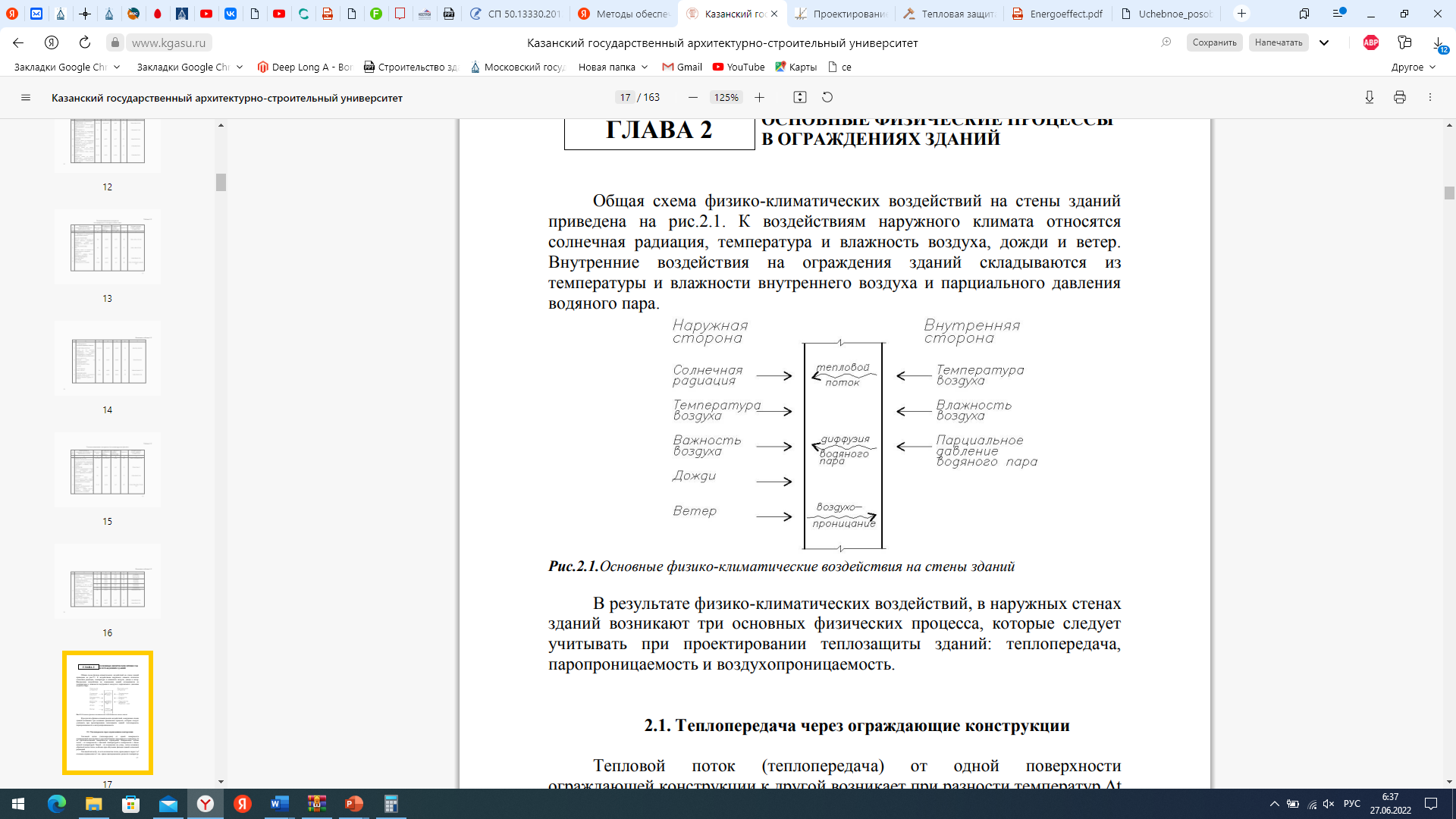Open pinned VK tab
1456x819 pixels.
231,14
